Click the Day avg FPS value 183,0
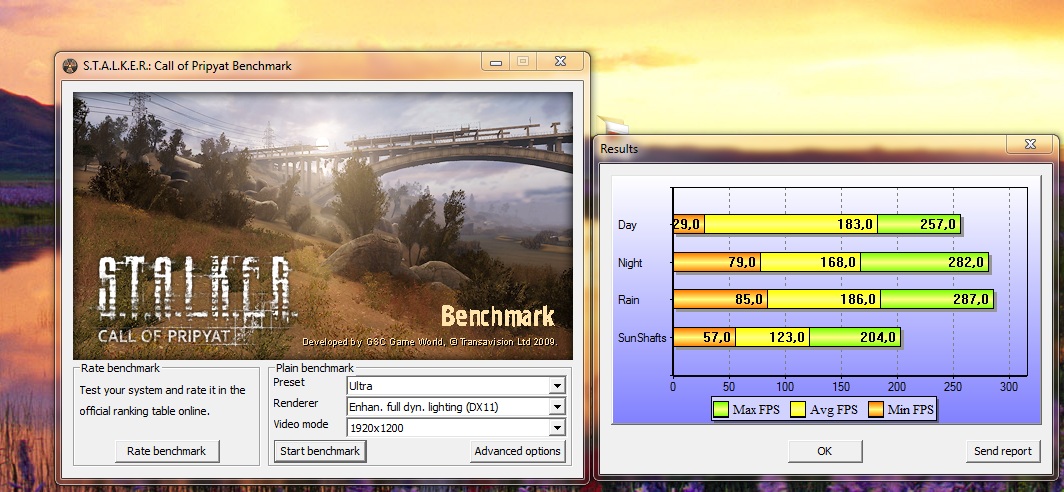 coord(855,225)
